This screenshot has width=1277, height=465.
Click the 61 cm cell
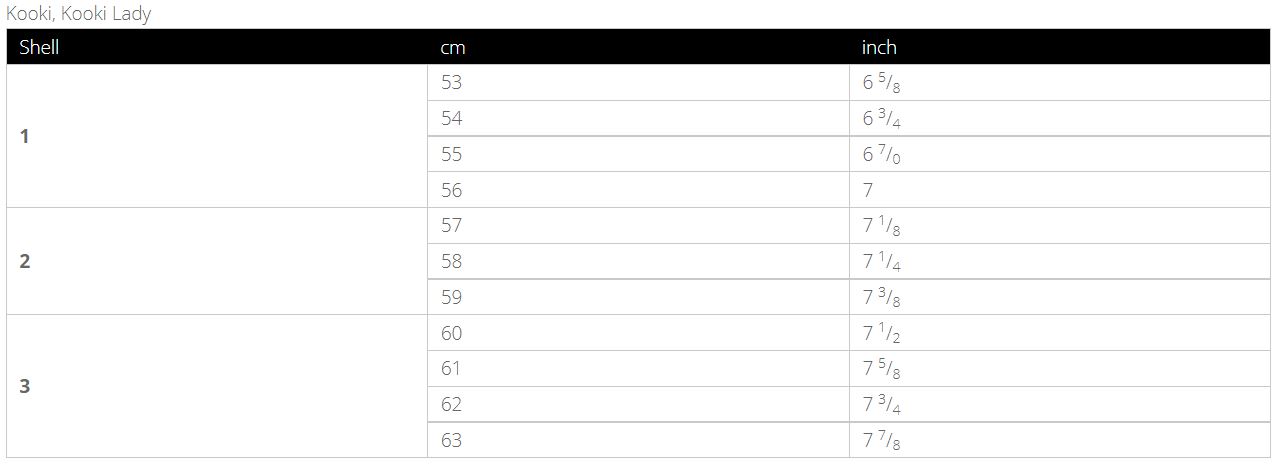(452, 369)
